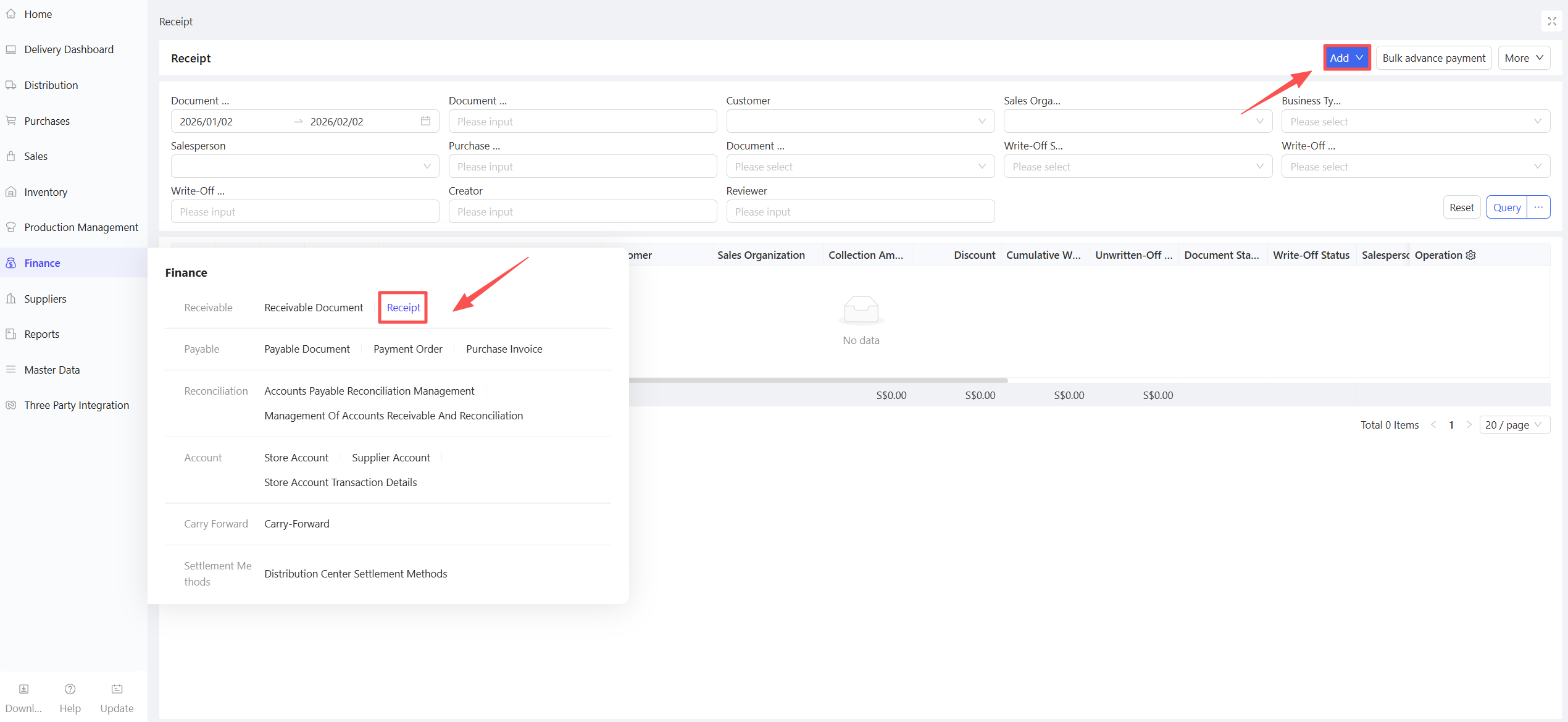Select Payment Order in Finance menu

pos(407,349)
